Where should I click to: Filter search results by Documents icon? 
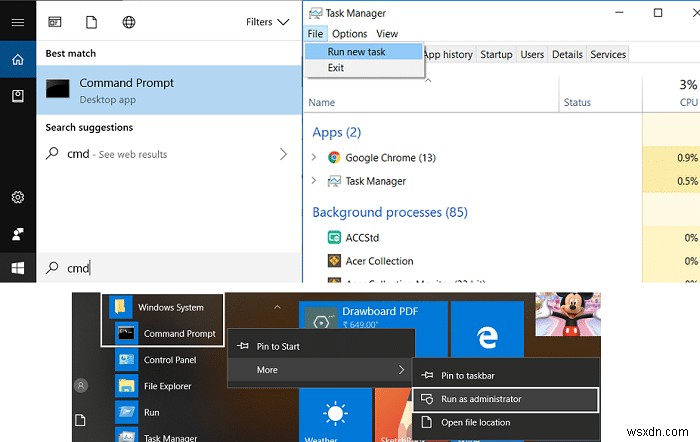click(92, 22)
